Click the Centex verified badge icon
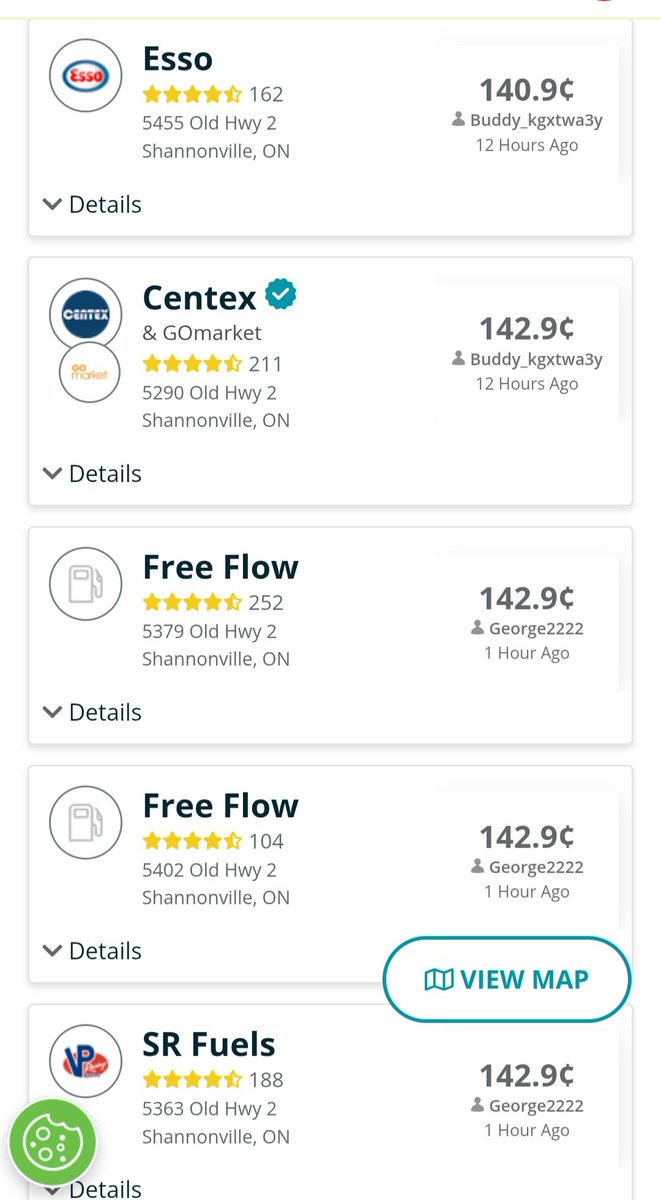This screenshot has height=1200, width=661. click(280, 296)
